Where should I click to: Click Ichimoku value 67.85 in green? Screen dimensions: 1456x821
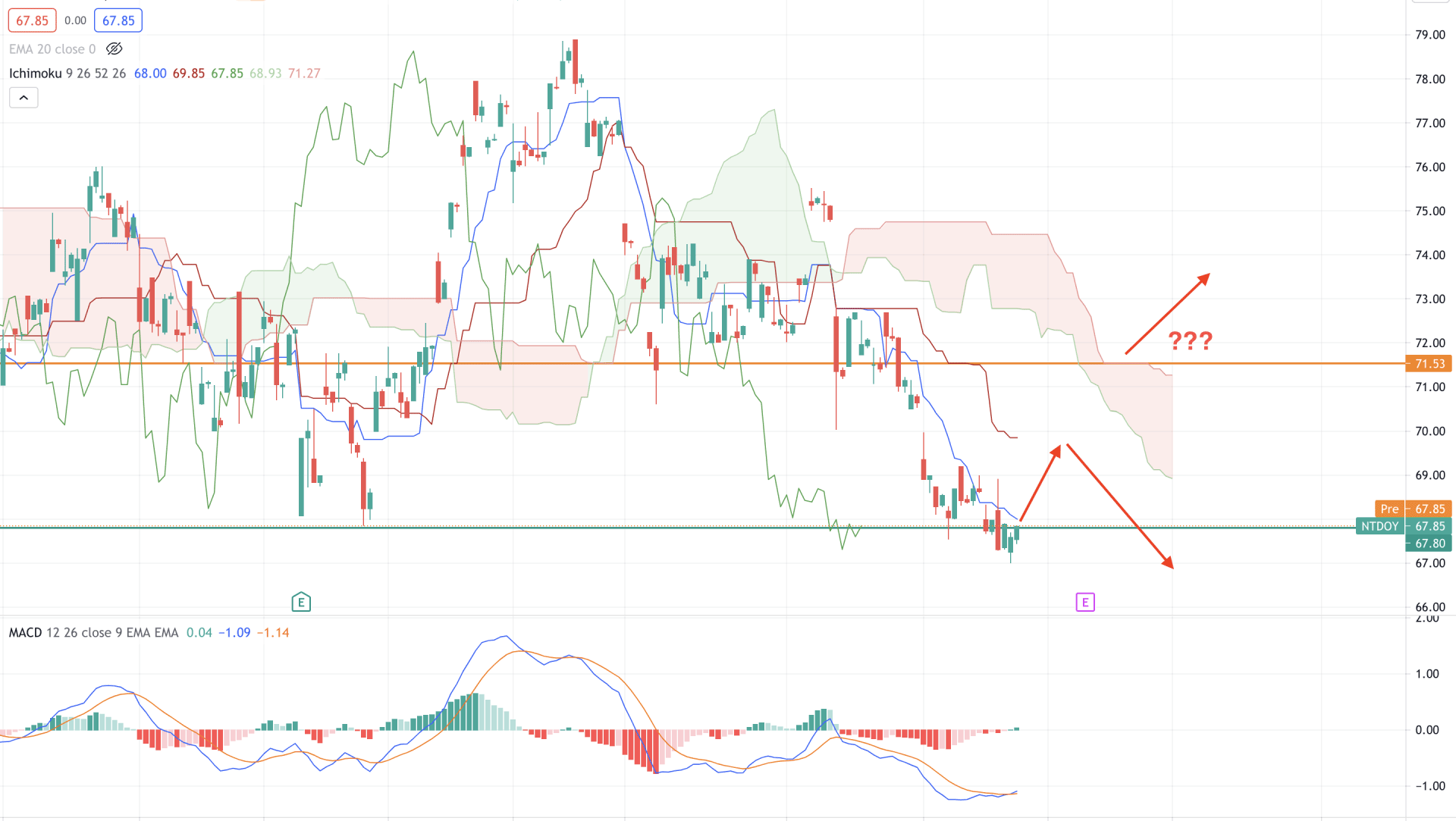point(227,74)
